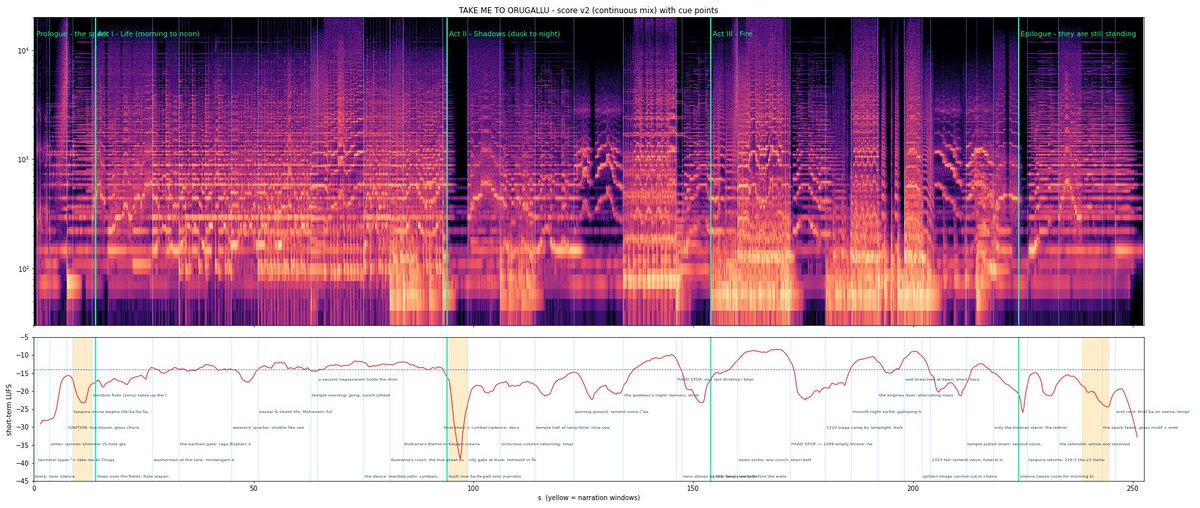The image size is (1200, 508).
Task: Click the 'dawn over the fields: flute alapan' cue
Action: pyautogui.click(x=133, y=477)
